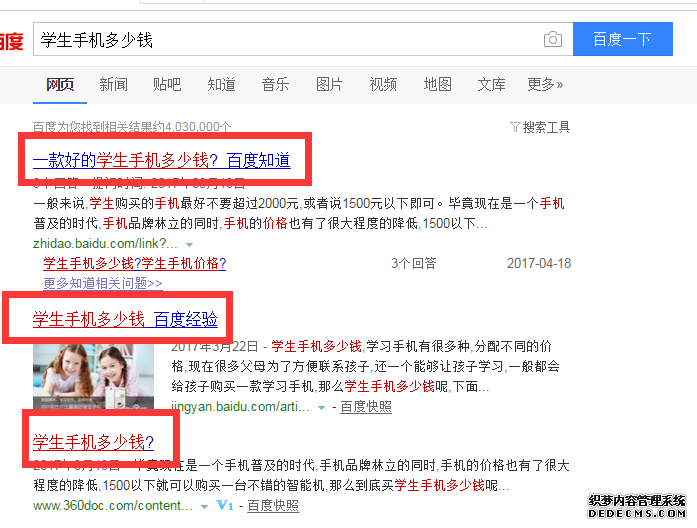Click the two girls thumbnail image

tap(93, 377)
